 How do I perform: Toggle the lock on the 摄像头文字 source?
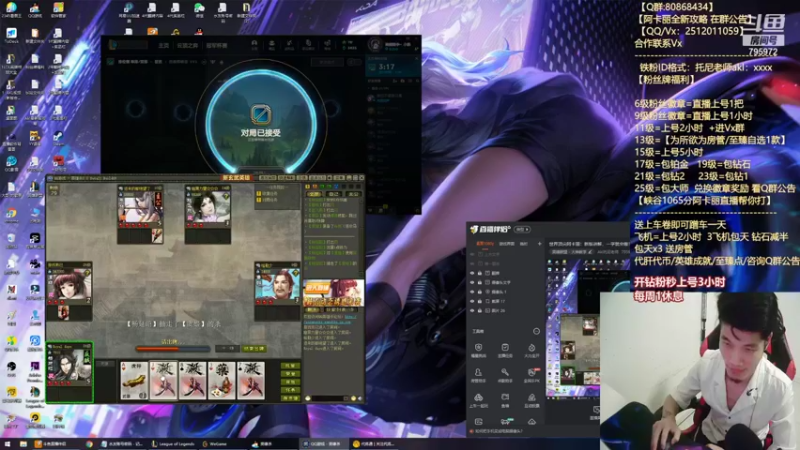[x=480, y=282]
